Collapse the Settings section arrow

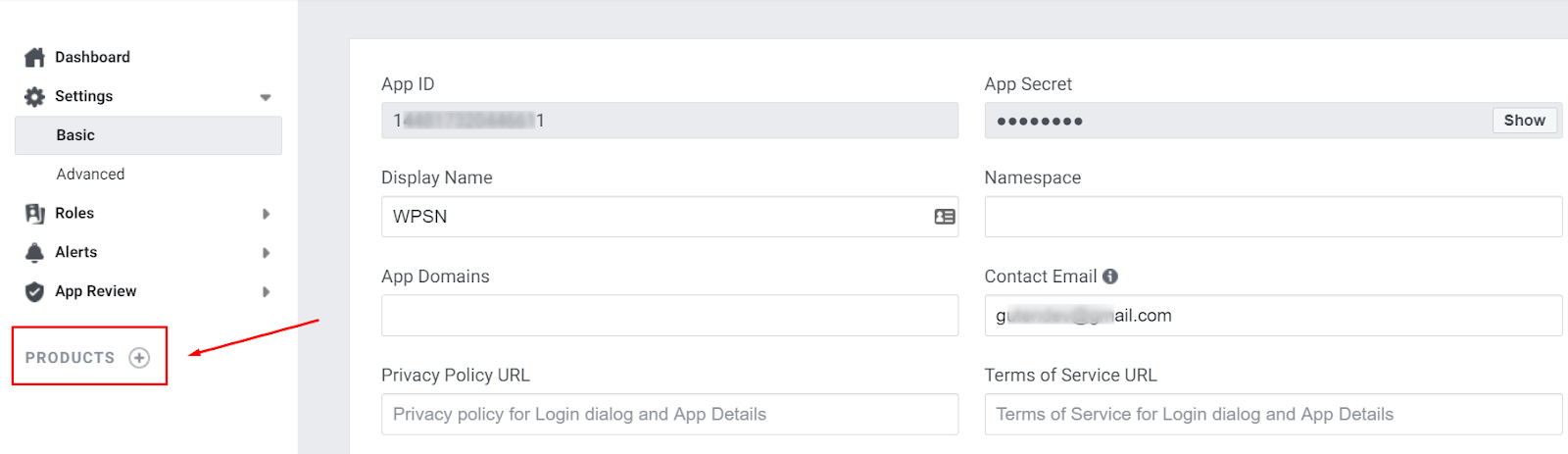pyautogui.click(x=266, y=97)
